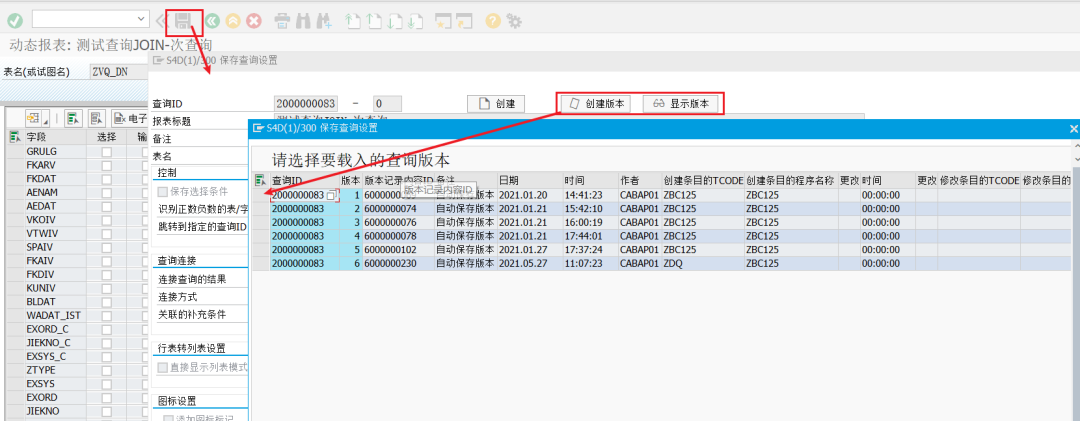
Task: Tick the 选择 checkbox for WADAT_IST
Action: [107, 316]
